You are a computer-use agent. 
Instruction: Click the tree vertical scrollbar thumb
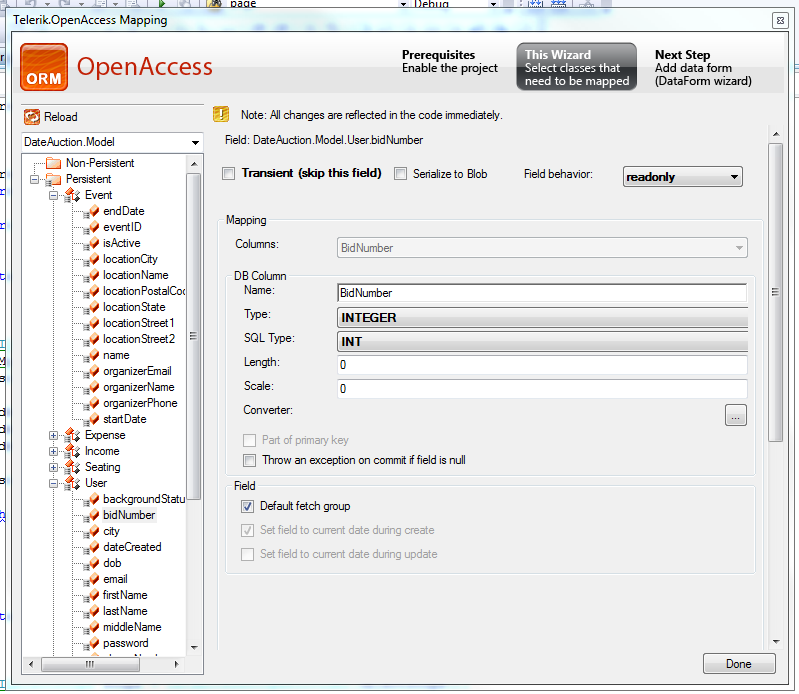194,336
